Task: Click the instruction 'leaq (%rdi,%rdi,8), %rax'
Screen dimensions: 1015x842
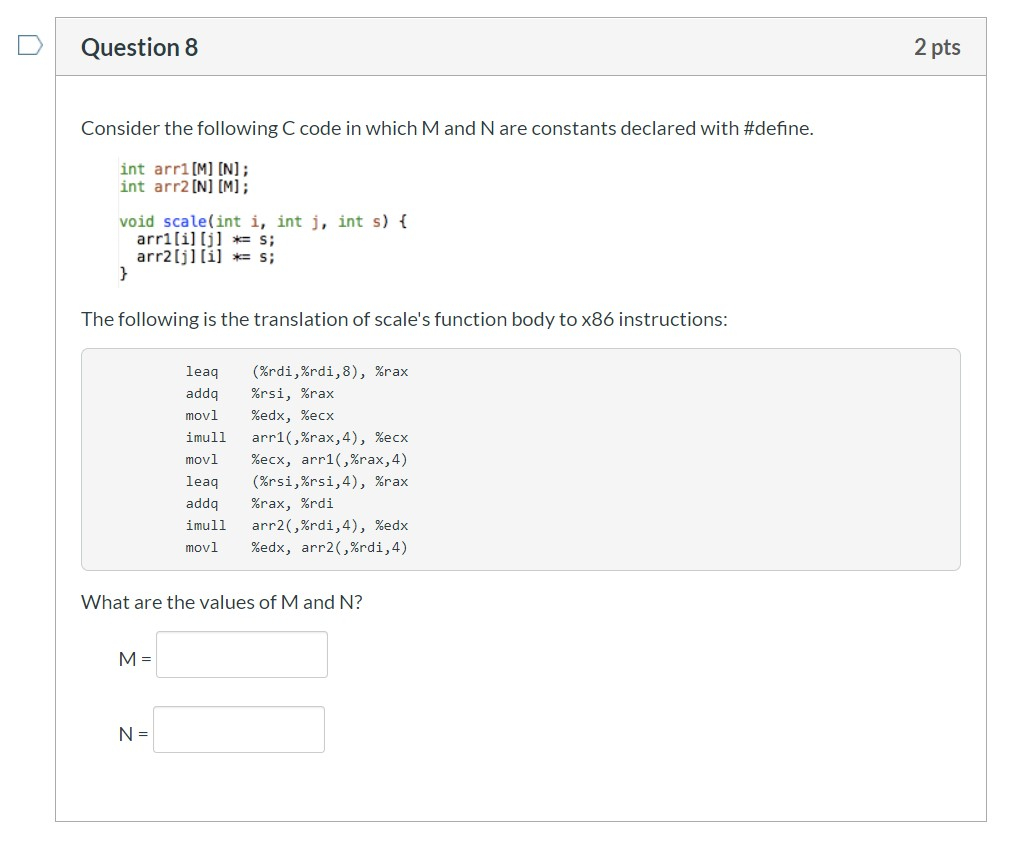Action: [x=296, y=371]
